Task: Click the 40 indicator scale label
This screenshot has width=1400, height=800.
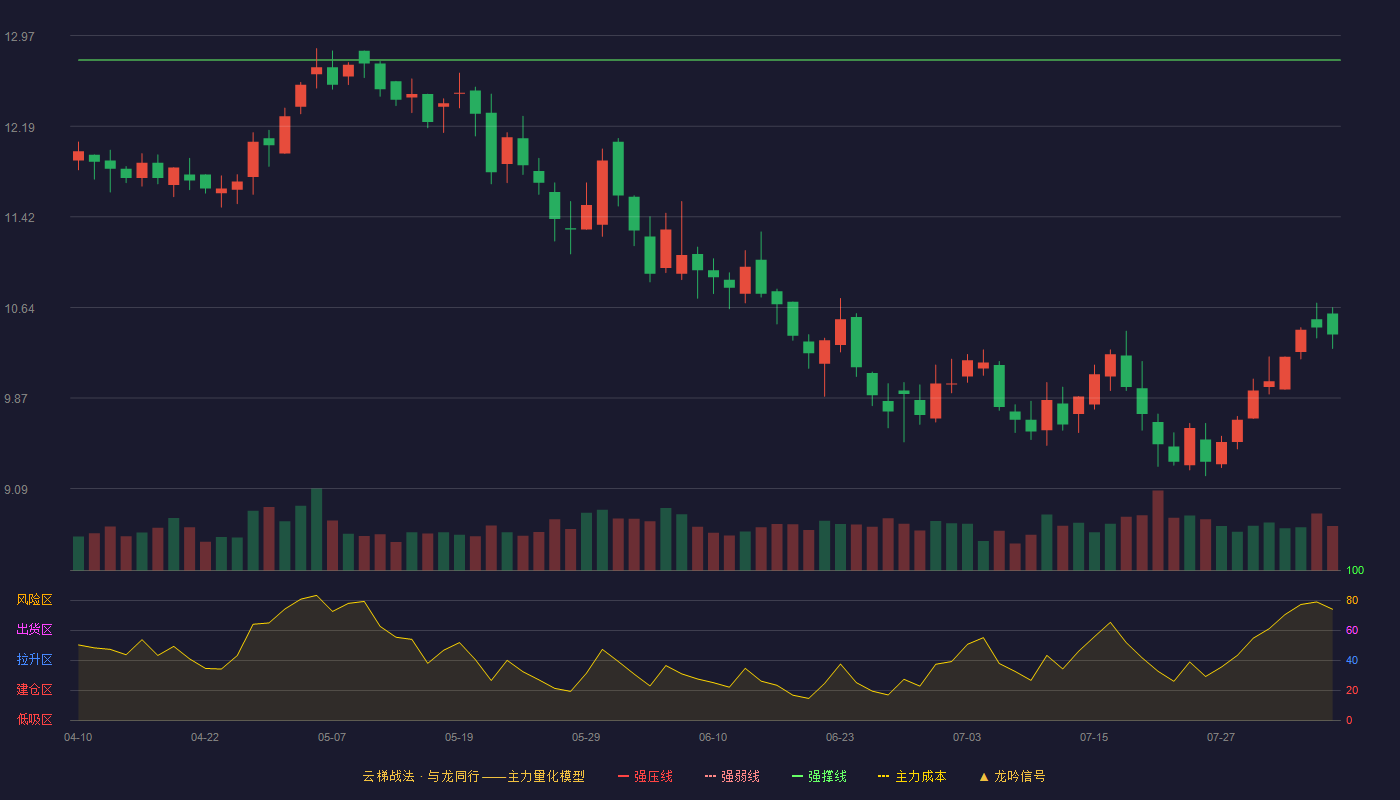Action: 1352,660
